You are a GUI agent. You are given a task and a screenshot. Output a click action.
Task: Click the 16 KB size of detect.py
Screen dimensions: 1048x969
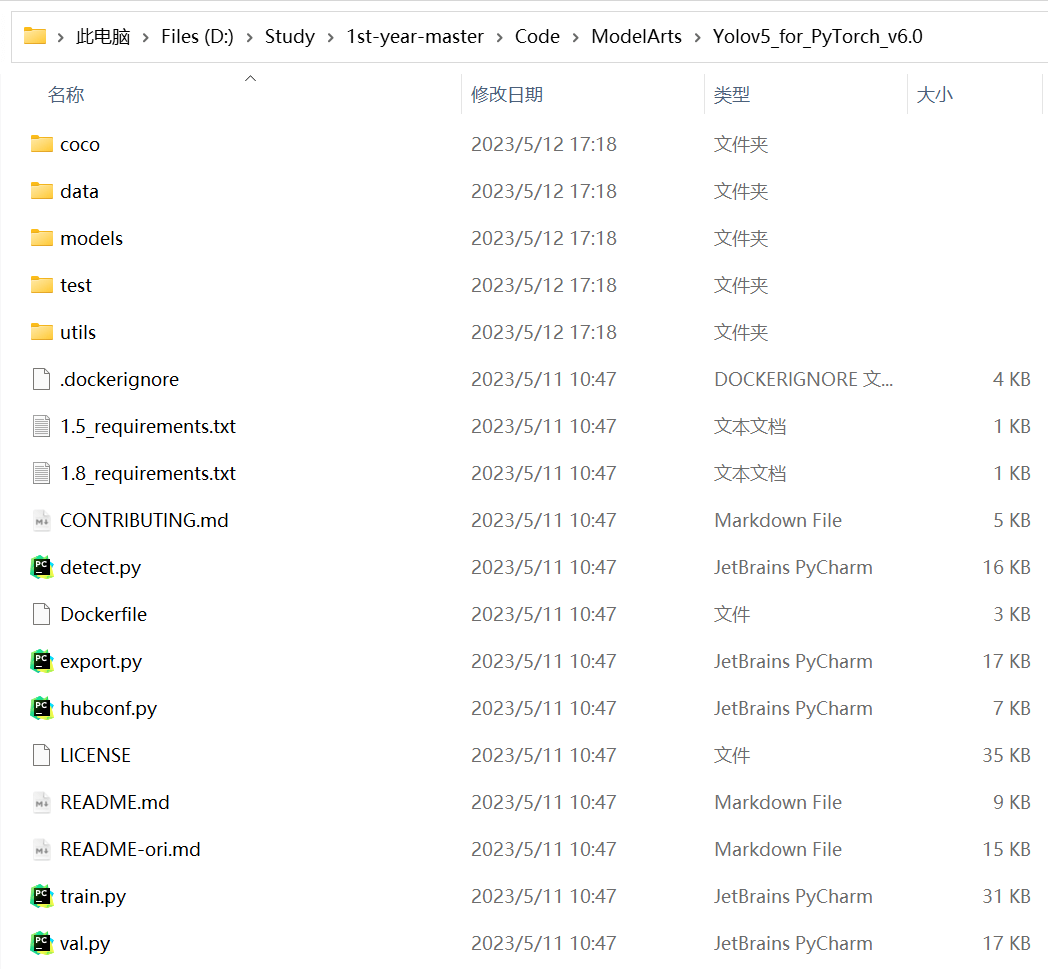(1006, 567)
